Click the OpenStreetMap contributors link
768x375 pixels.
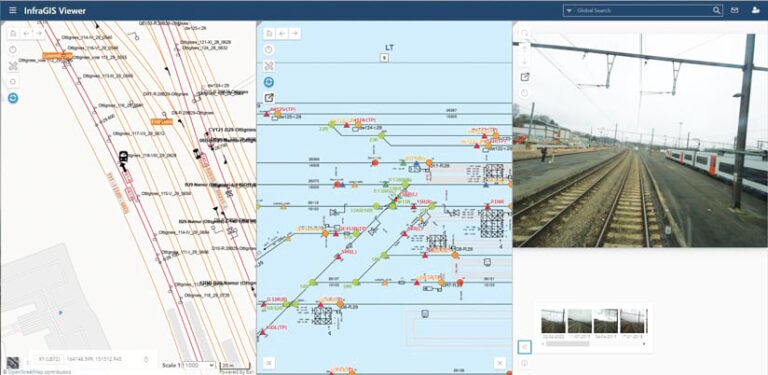click(x=37, y=372)
